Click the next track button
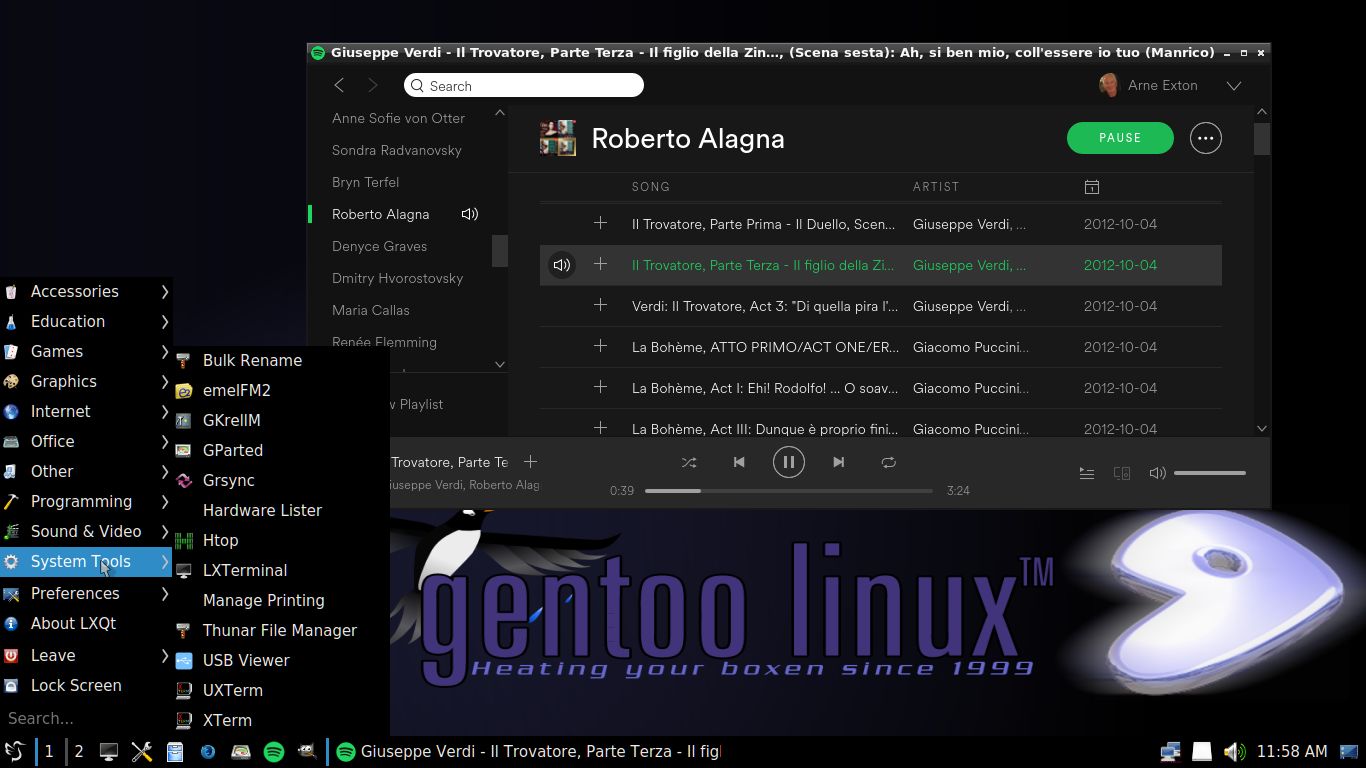1366x768 pixels. [838, 462]
